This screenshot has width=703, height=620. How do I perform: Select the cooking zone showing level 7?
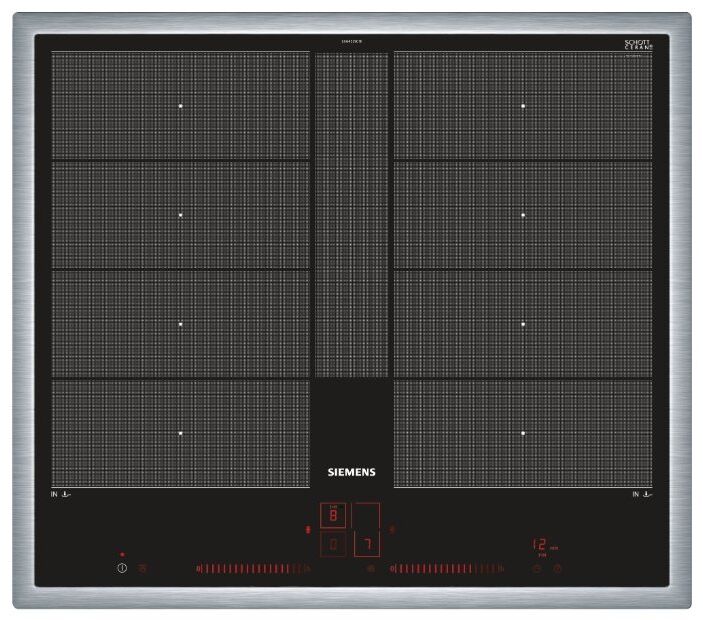(367, 546)
